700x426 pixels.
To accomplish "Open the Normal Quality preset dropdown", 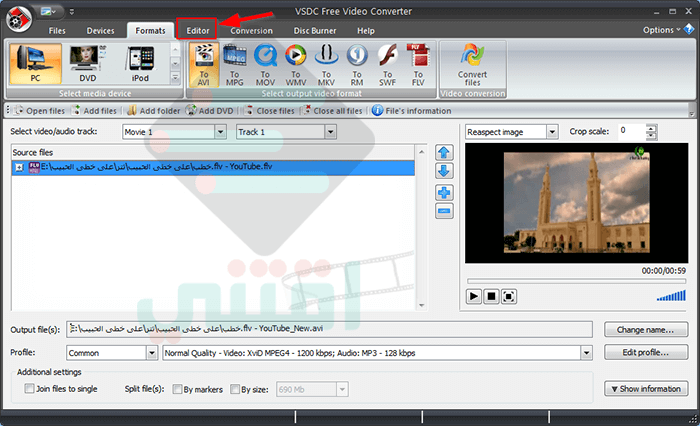I will tap(587, 353).
